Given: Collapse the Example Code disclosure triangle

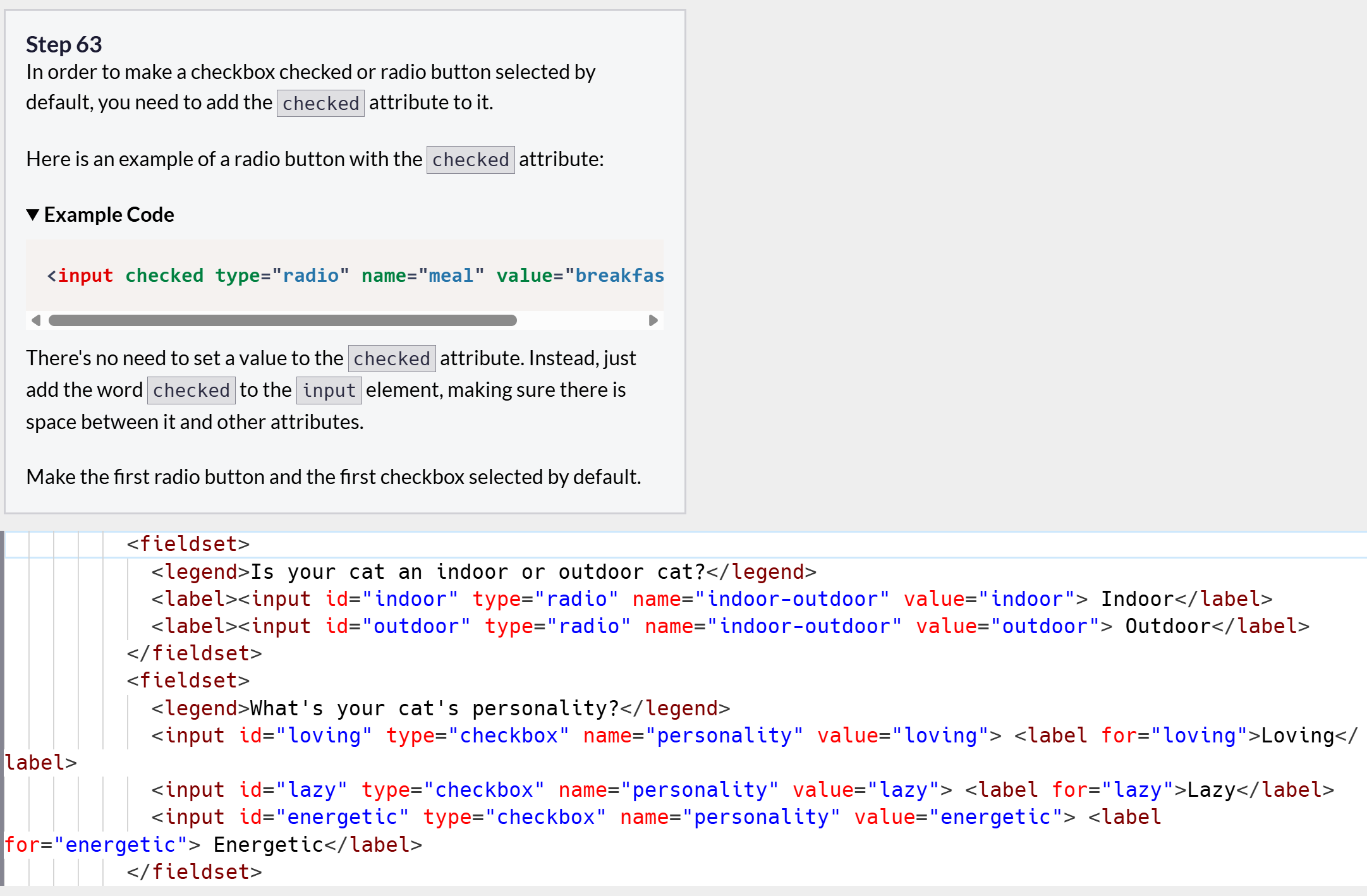Looking at the screenshot, I should (x=33, y=215).
